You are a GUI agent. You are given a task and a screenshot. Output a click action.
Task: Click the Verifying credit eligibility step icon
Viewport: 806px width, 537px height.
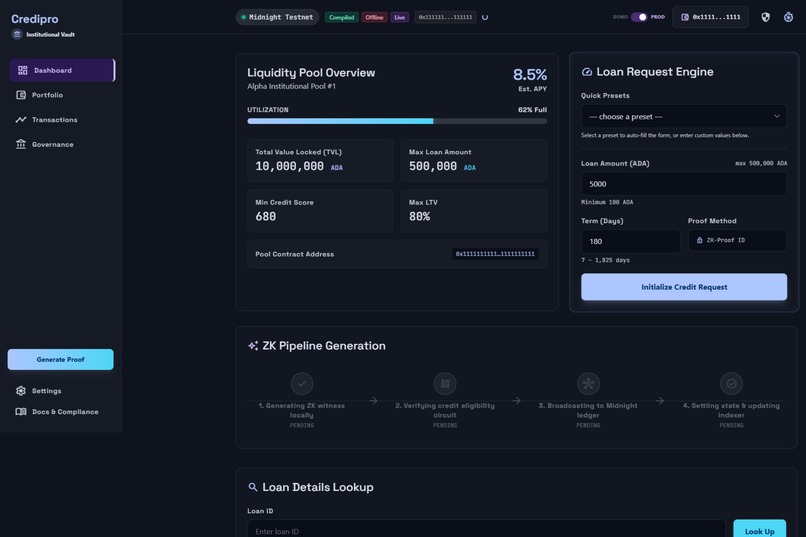tap(445, 383)
